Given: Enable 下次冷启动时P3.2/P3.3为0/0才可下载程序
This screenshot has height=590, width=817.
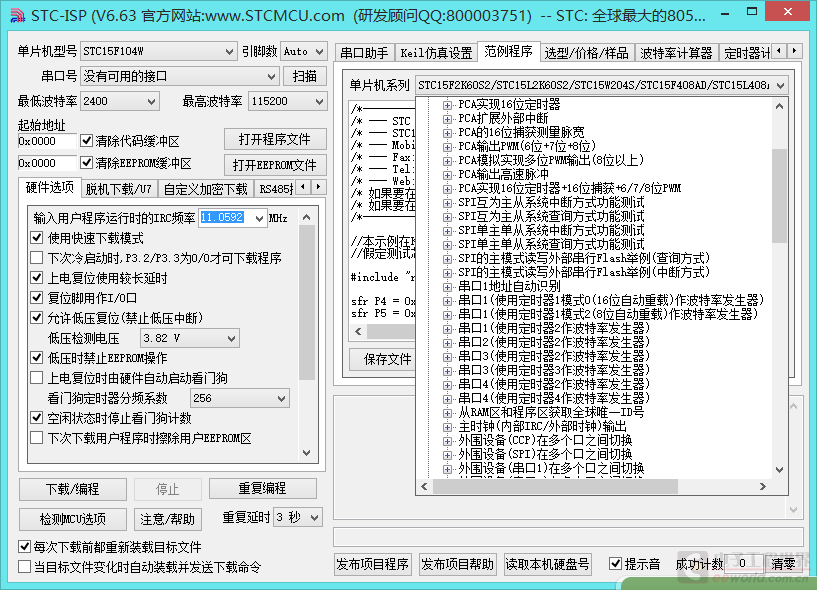Looking at the screenshot, I should [x=36, y=257].
